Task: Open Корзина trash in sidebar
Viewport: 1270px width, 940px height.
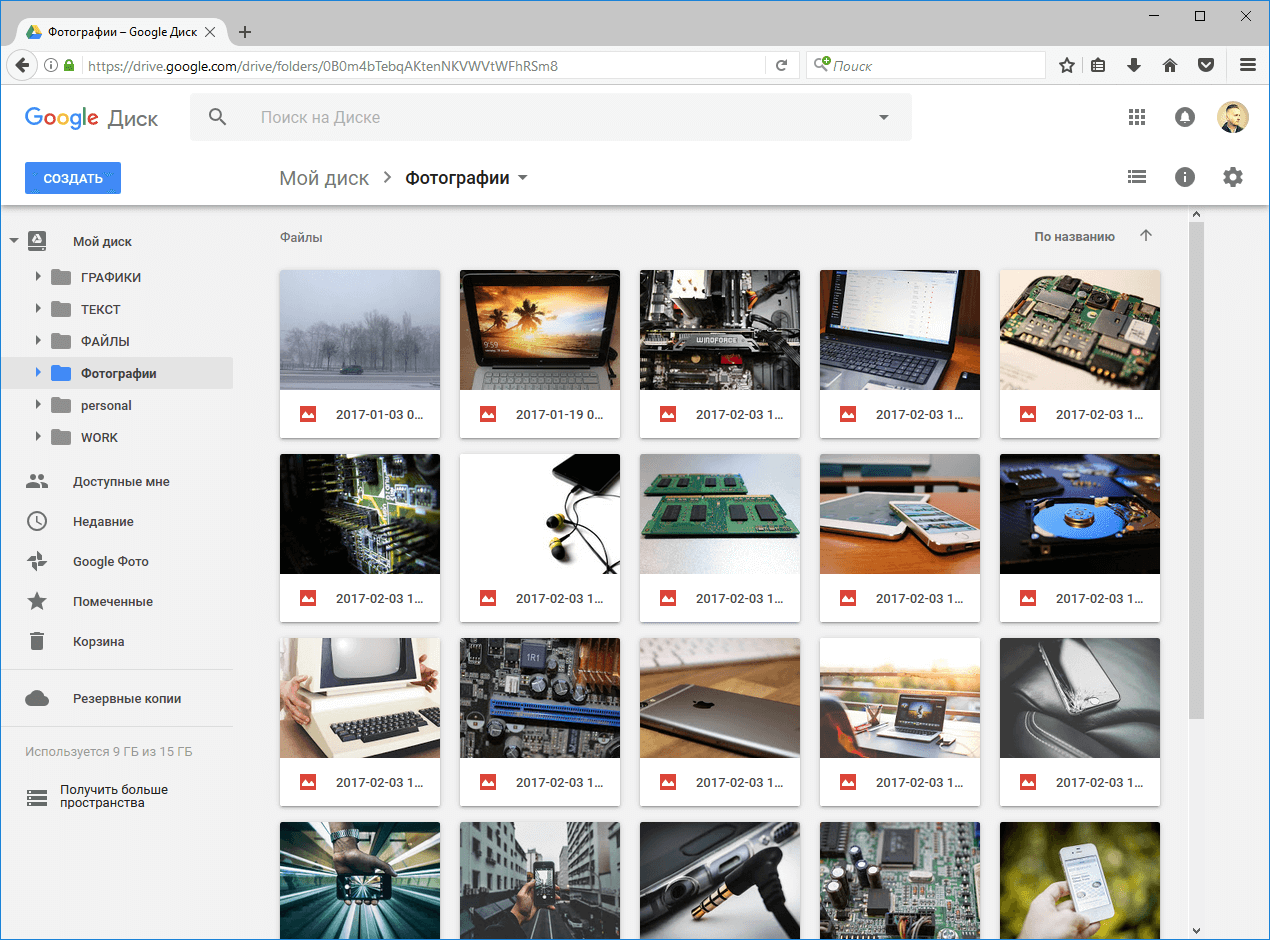Action: tap(98, 642)
